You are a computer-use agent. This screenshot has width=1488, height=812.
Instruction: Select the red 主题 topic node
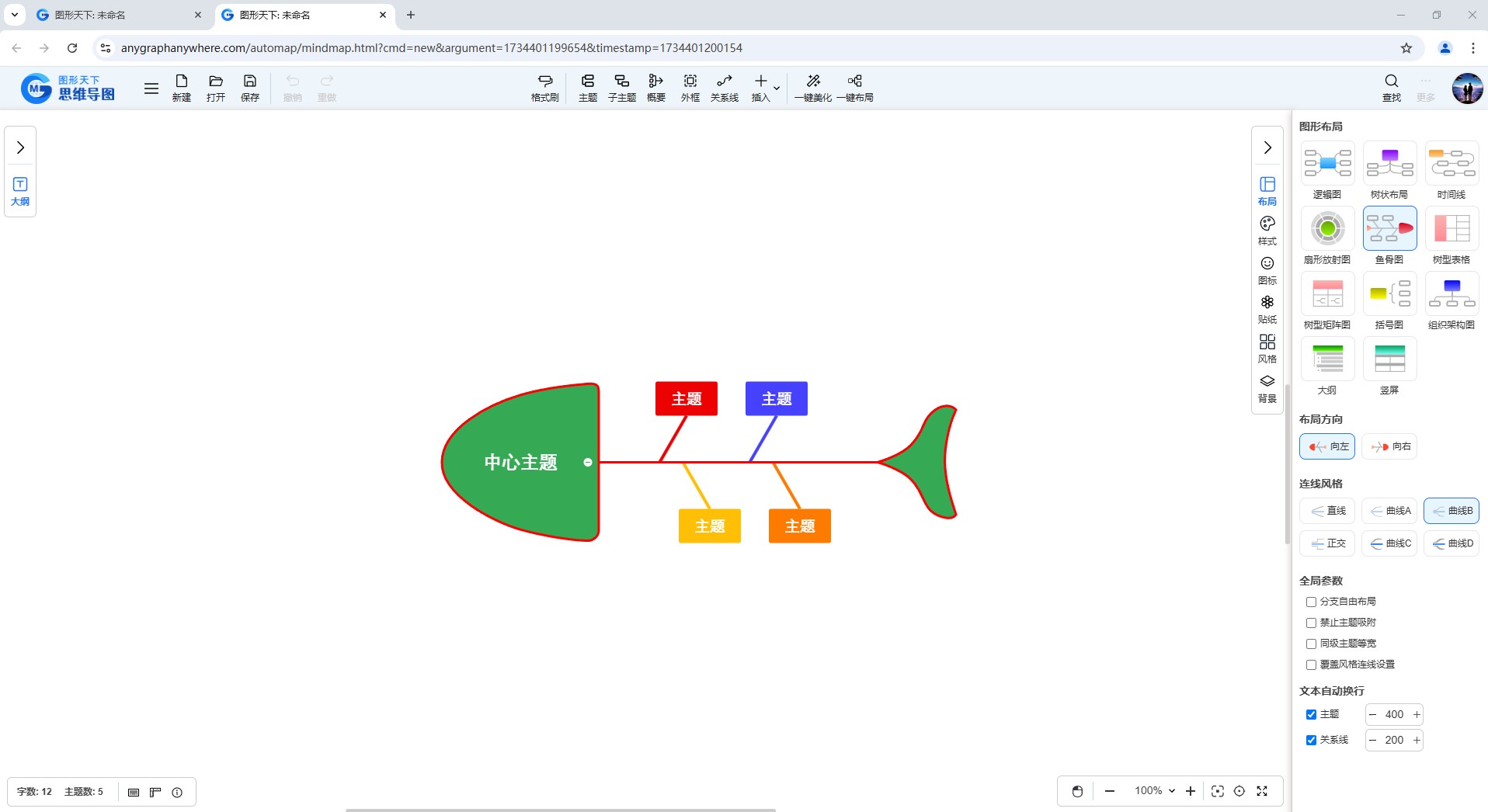(686, 398)
